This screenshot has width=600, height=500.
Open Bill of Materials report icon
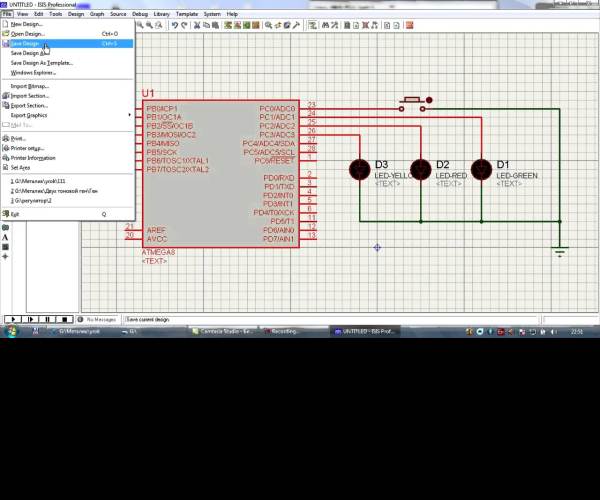[x=387, y=25]
